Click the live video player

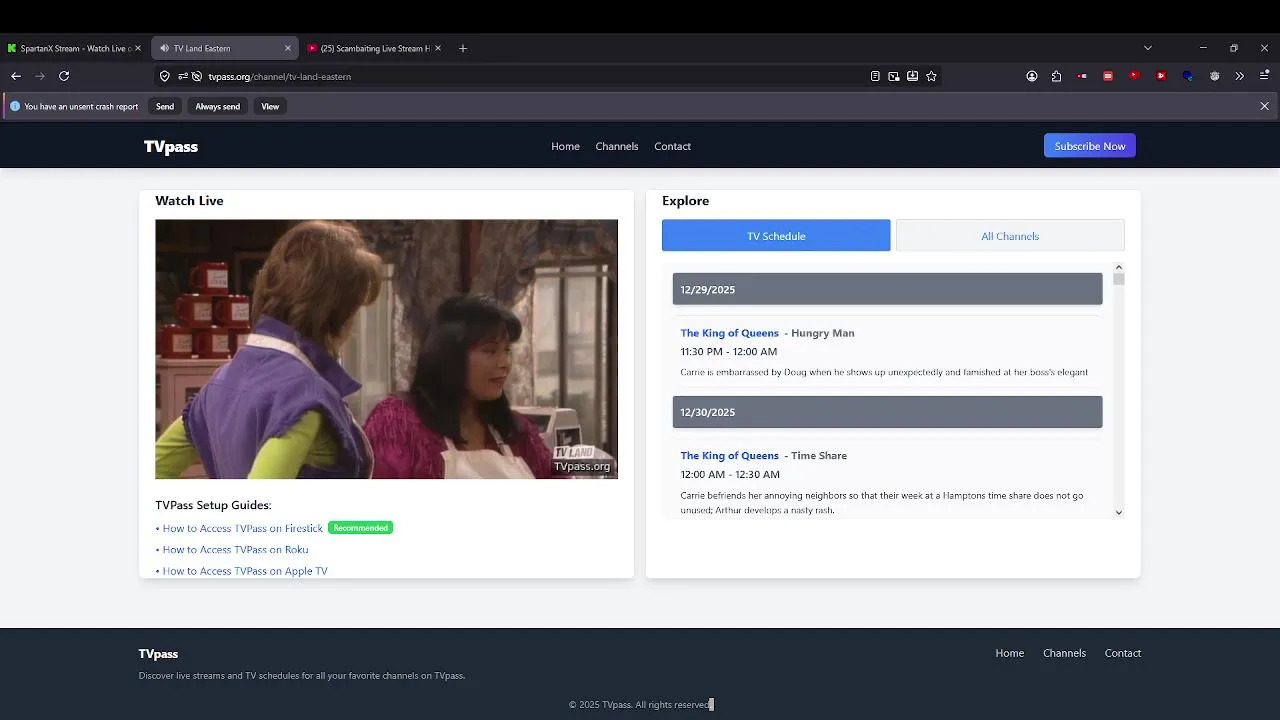(386, 349)
